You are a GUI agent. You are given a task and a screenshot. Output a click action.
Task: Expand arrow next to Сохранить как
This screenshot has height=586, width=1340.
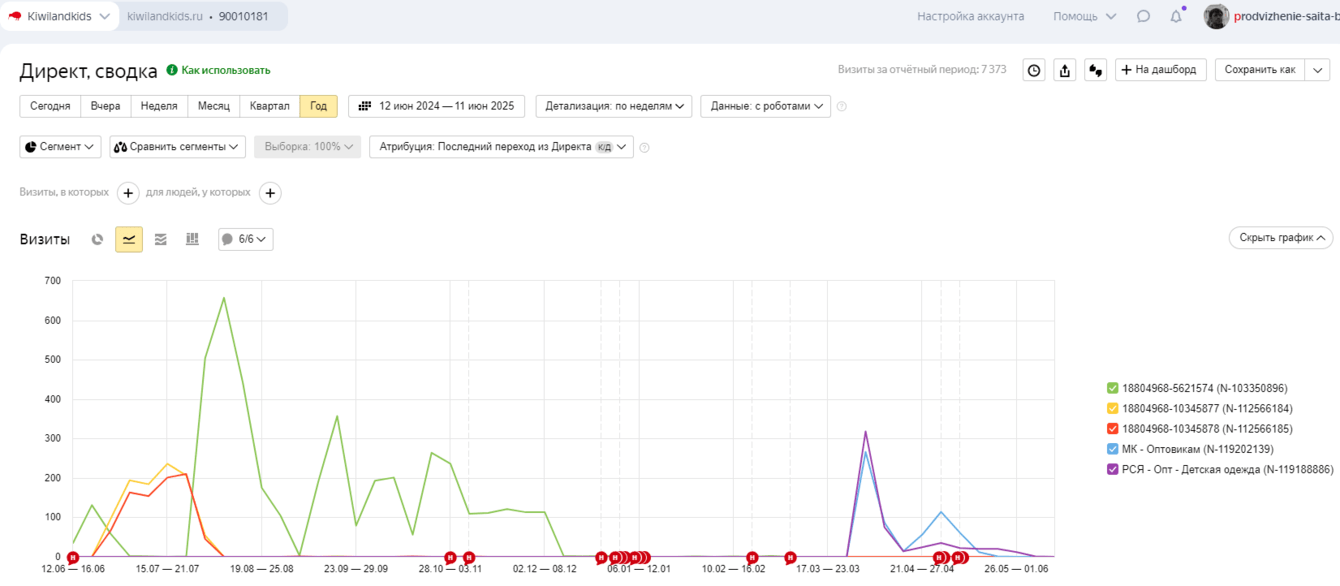click(x=1318, y=70)
